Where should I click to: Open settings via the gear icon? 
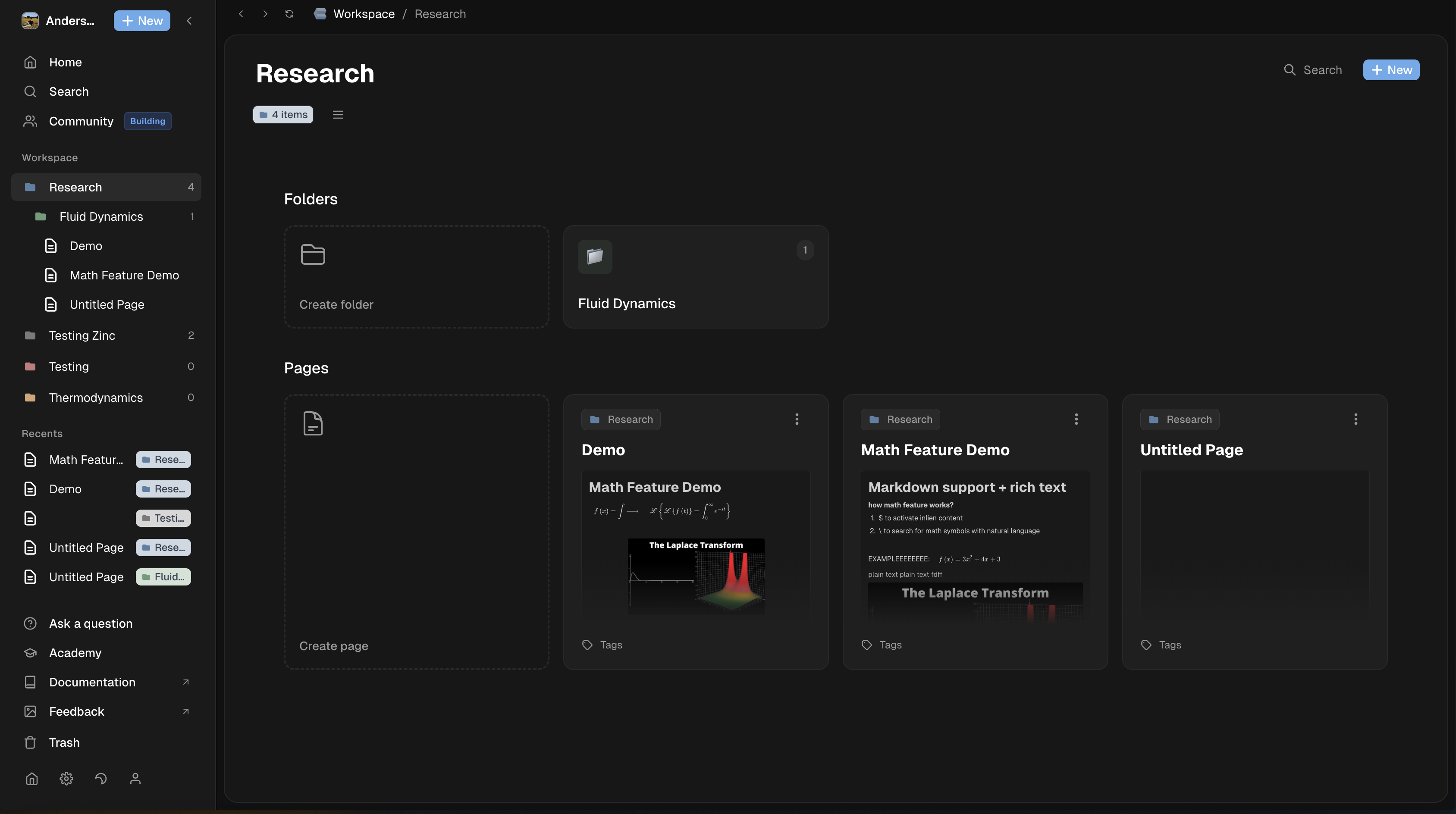[66, 778]
